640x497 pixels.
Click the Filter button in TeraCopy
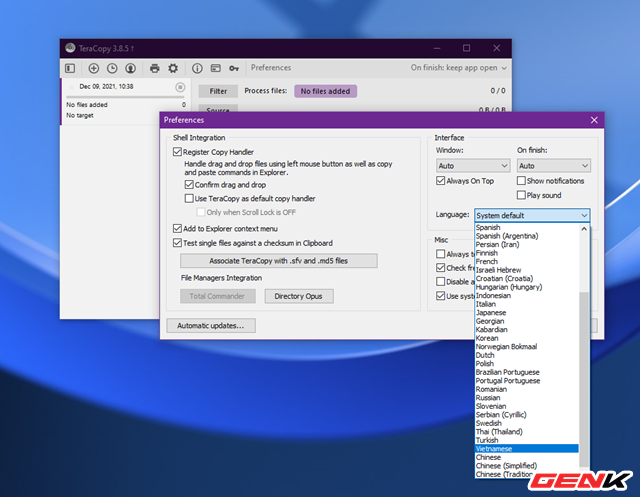(218, 91)
